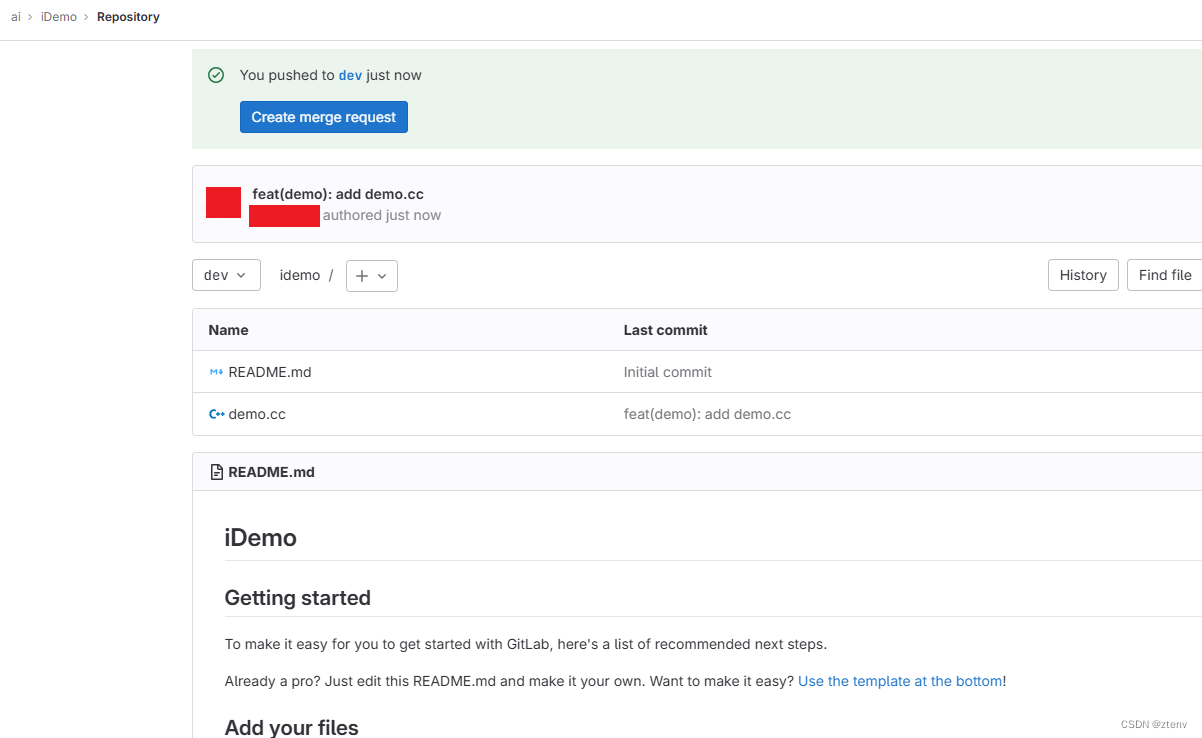Click the redacted author avatar
This screenshot has width=1202, height=738.
223,202
